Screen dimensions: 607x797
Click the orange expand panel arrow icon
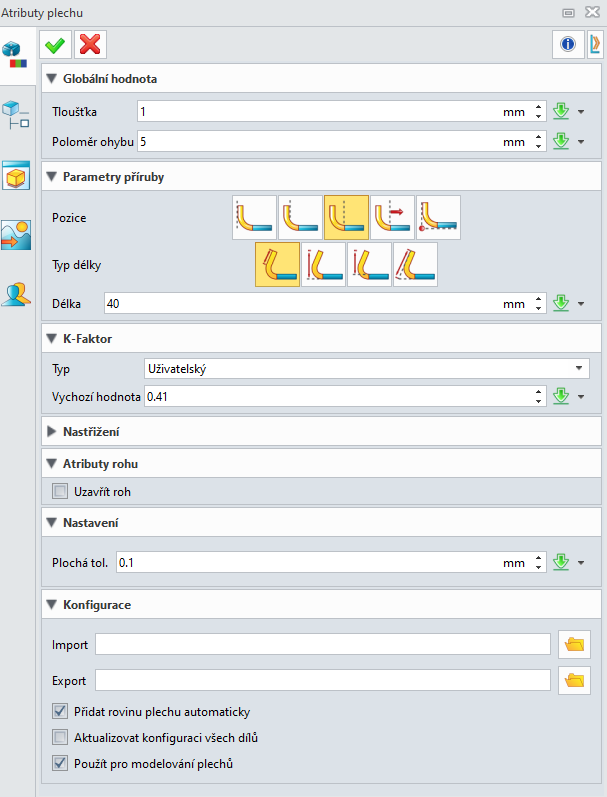tap(595, 44)
